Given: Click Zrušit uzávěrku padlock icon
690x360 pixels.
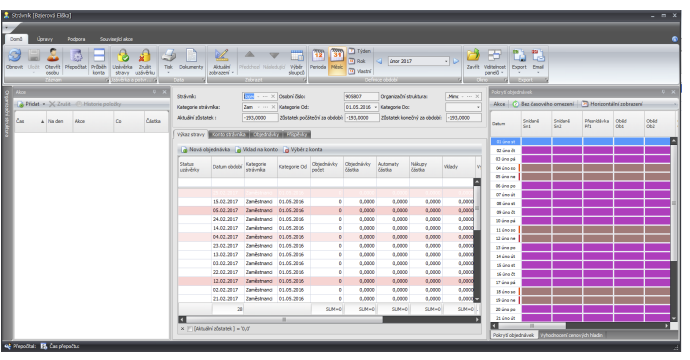Looking at the screenshot, I should coord(145,55).
